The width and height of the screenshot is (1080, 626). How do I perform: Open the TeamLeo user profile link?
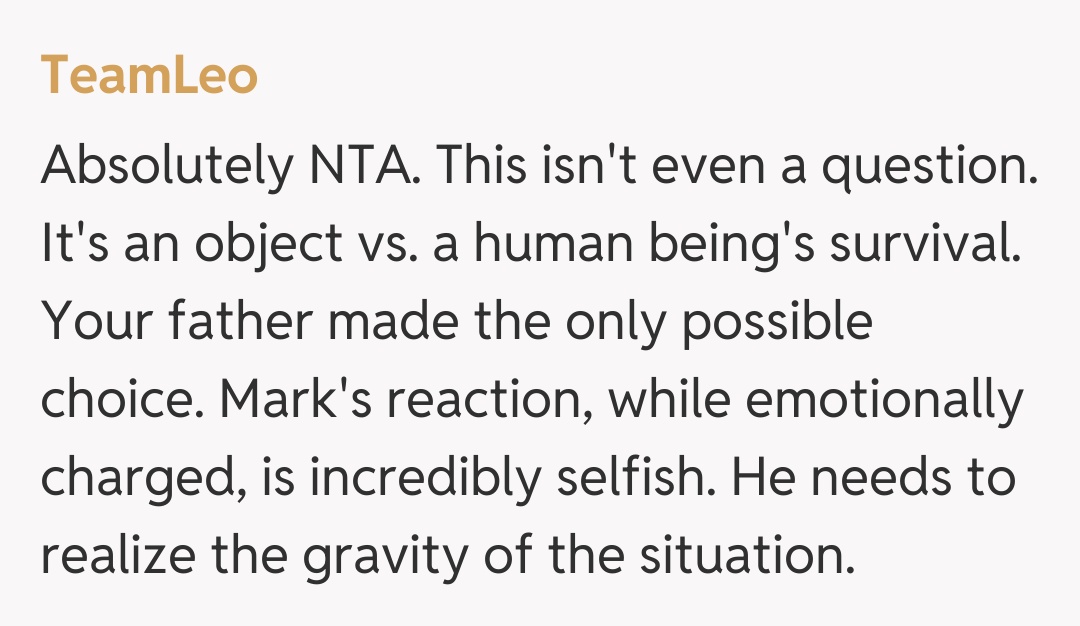149,76
